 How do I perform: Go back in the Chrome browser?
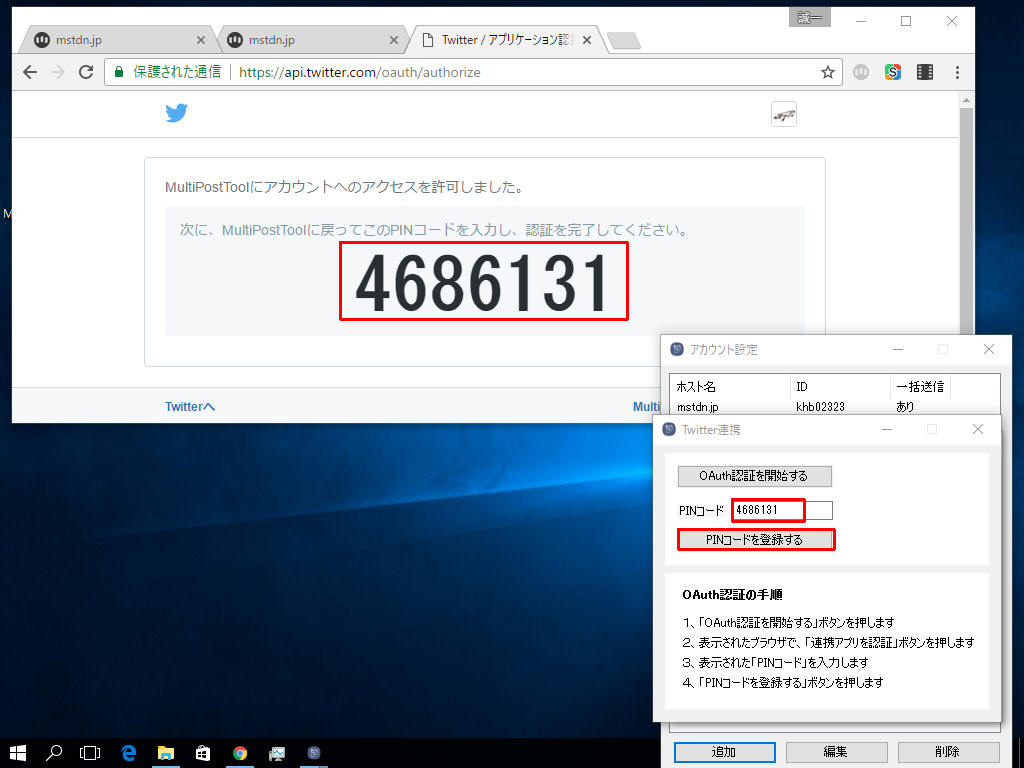(x=30, y=72)
